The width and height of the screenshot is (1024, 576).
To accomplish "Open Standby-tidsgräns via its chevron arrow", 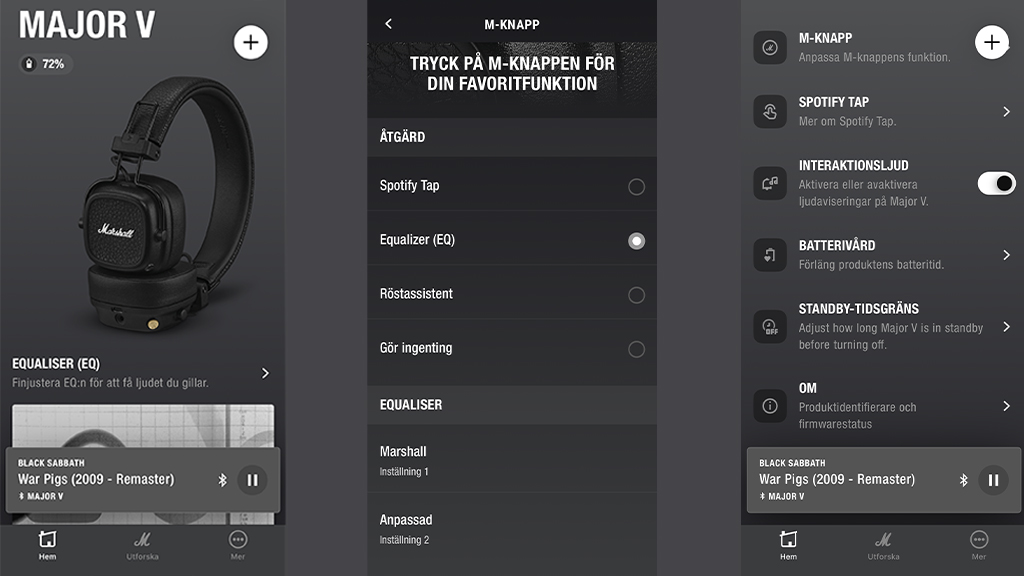I will tap(1006, 327).
